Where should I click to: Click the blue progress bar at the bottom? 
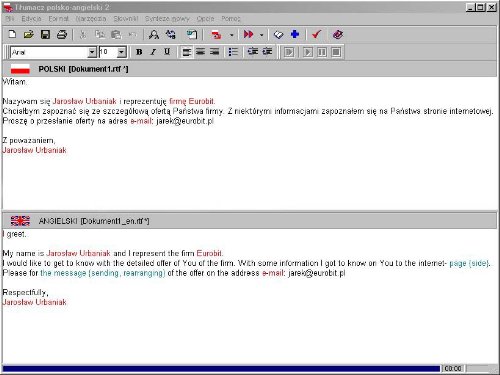coord(221,369)
